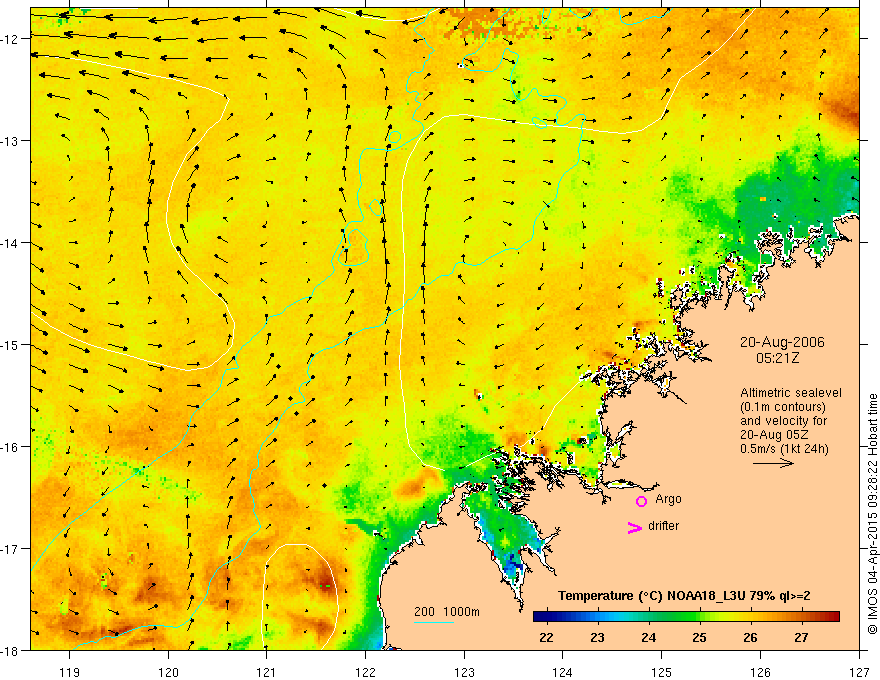Click latitude axis label -16
Screen dimensions: 880x680
tap(10, 447)
